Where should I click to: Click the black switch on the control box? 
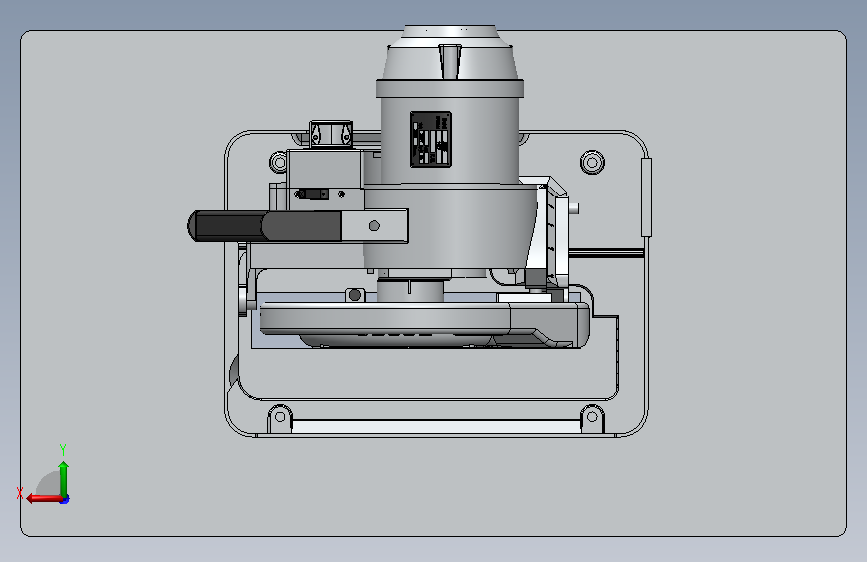[x=313, y=194]
